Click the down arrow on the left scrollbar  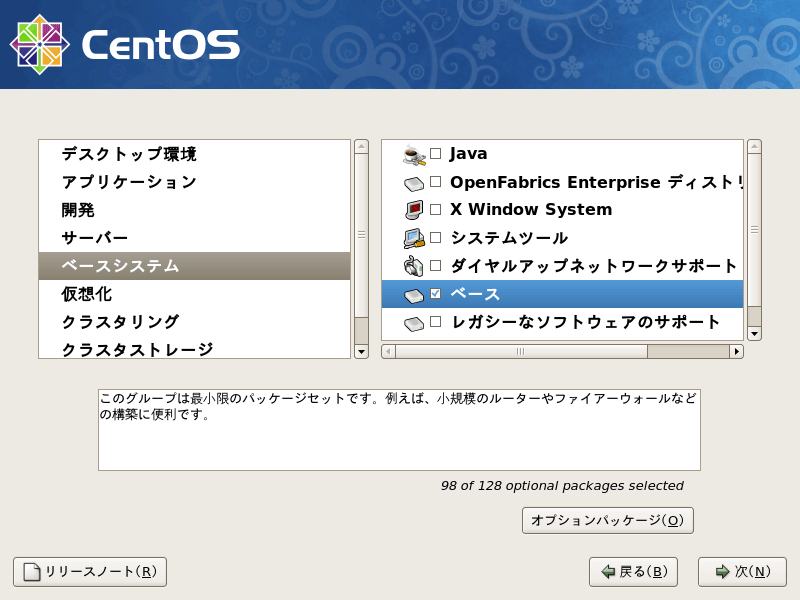pos(360,352)
